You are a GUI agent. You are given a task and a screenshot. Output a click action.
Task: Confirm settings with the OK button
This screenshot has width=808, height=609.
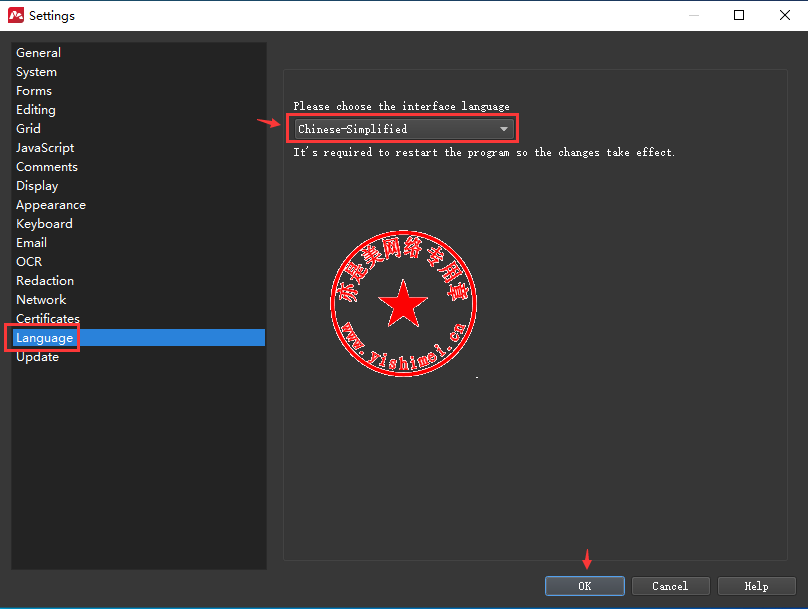point(585,586)
